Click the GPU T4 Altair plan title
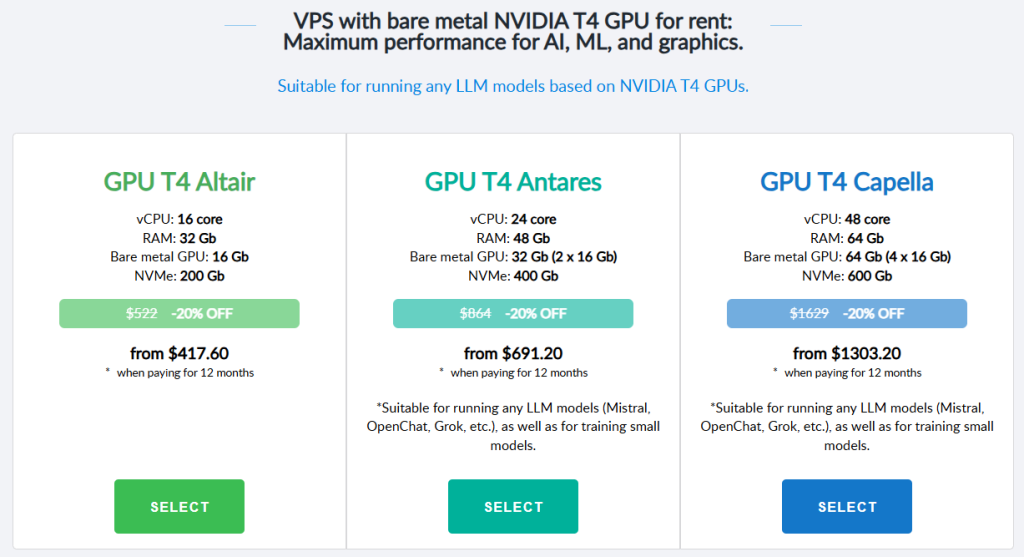 click(x=179, y=182)
